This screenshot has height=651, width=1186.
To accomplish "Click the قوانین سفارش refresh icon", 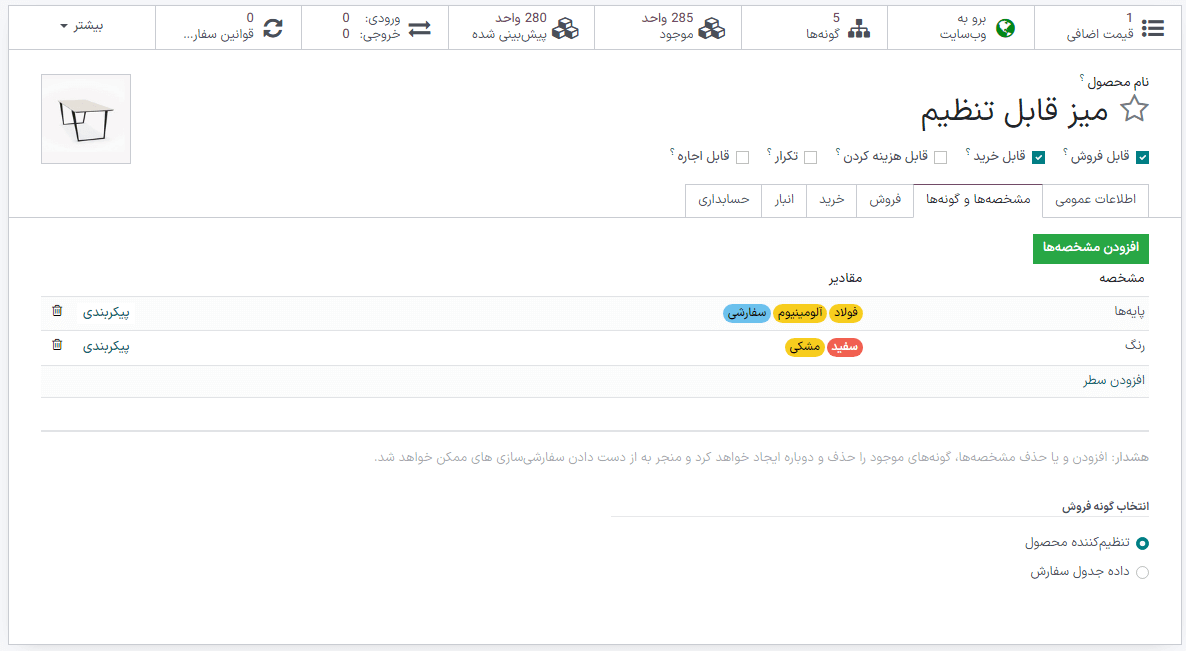I will point(272,28).
